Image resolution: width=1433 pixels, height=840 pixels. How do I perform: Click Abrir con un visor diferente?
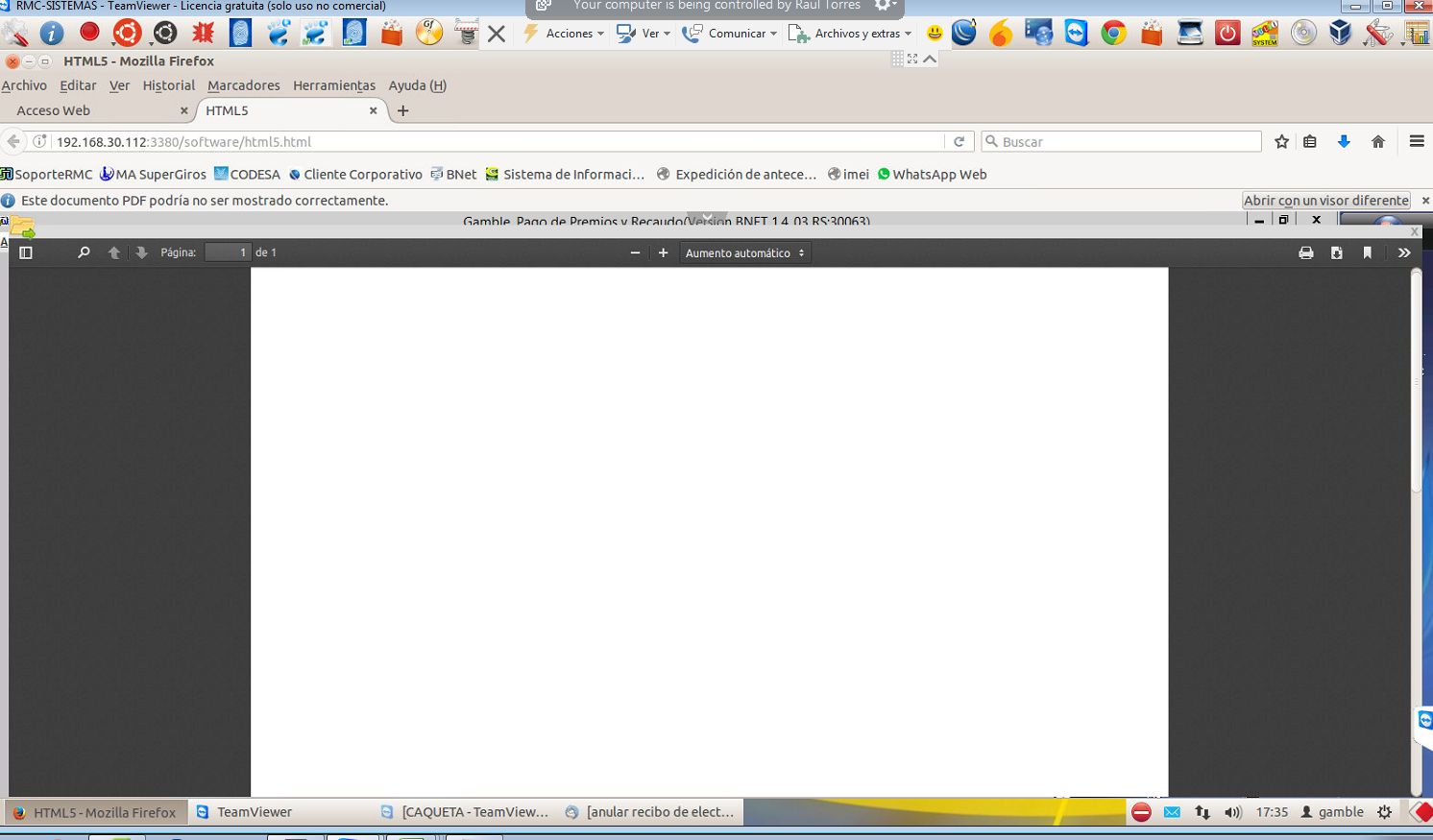1325,201
